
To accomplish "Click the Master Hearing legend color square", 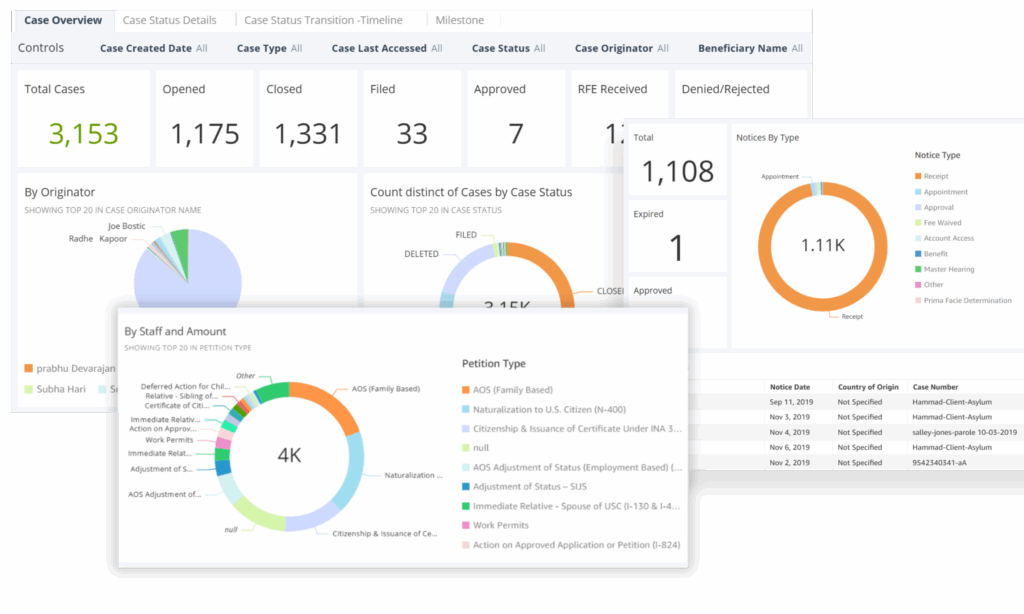I will [x=917, y=269].
